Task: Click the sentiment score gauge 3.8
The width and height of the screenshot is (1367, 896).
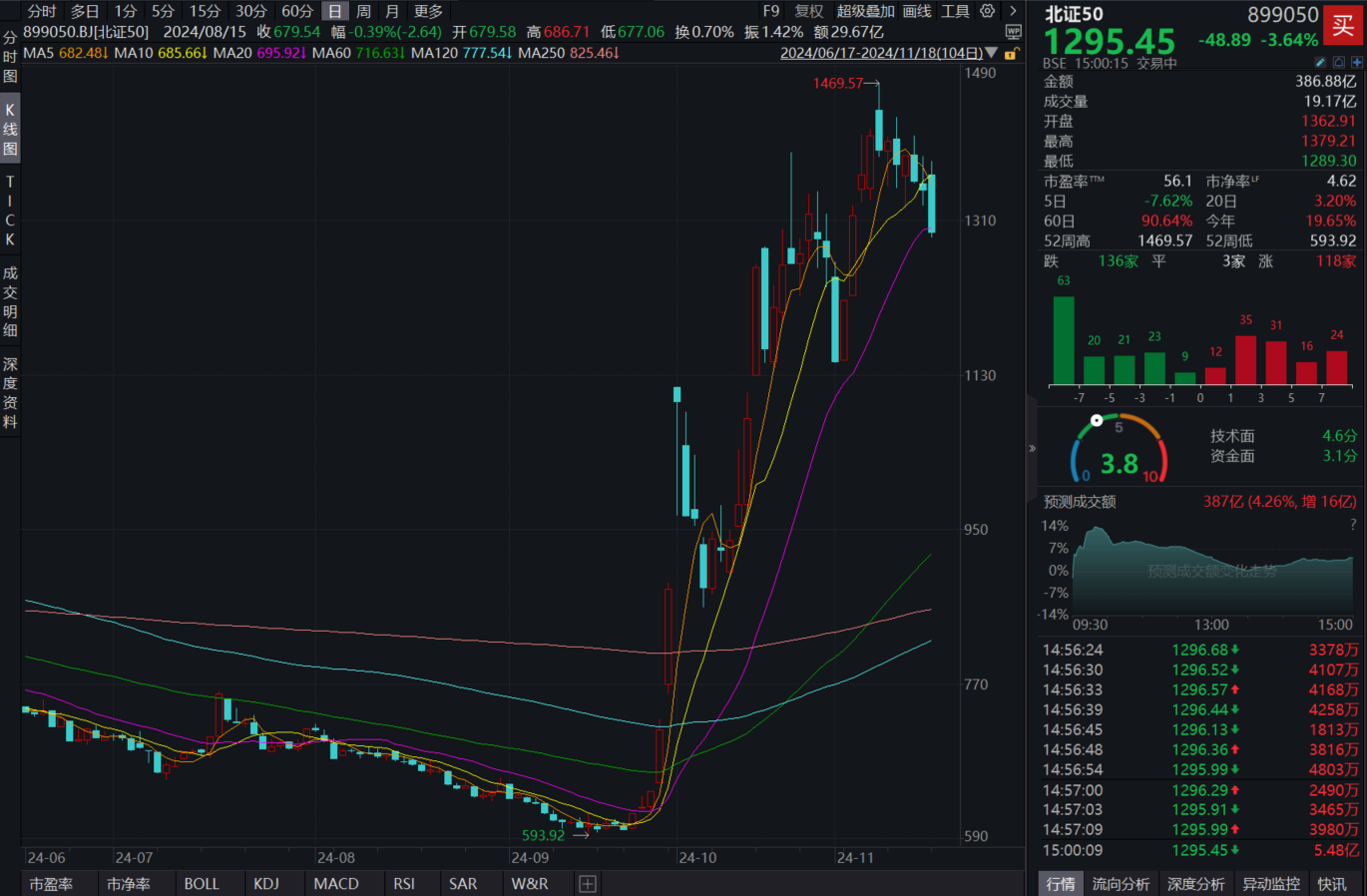Action: (1119, 449)
